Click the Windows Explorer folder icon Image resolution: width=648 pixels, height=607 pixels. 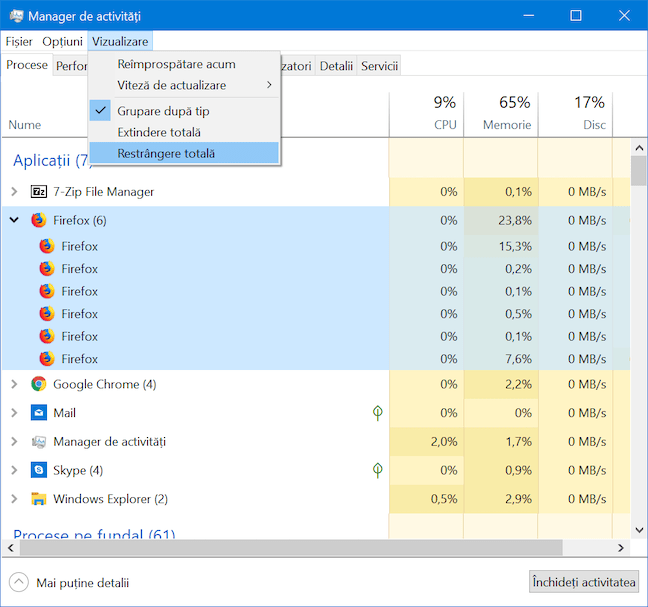click(38, 499)
